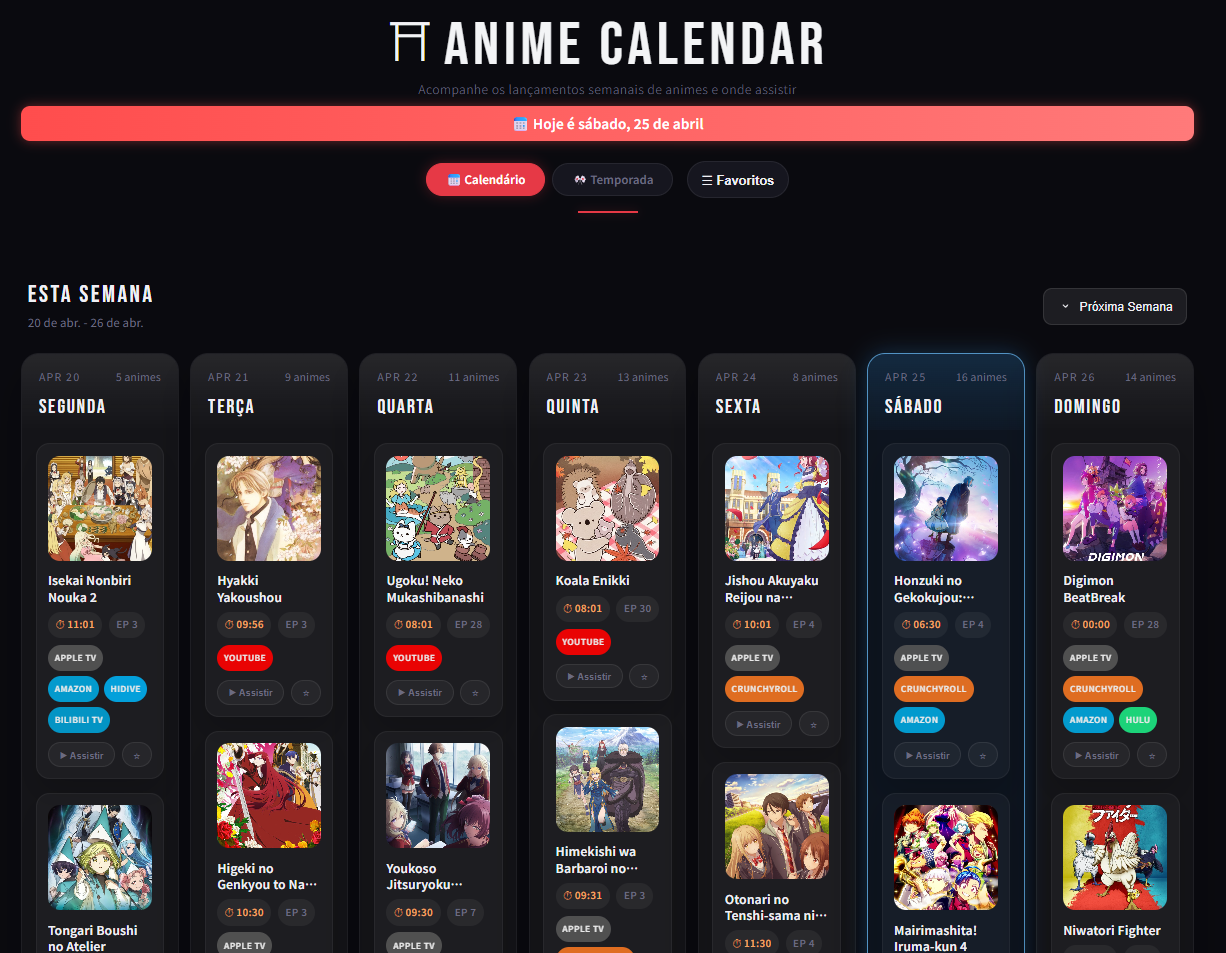1226x953 pixels.
Task: Open HIDIVE link for Isekai Nonbiri Nouka 2
Action: [125, 689]
